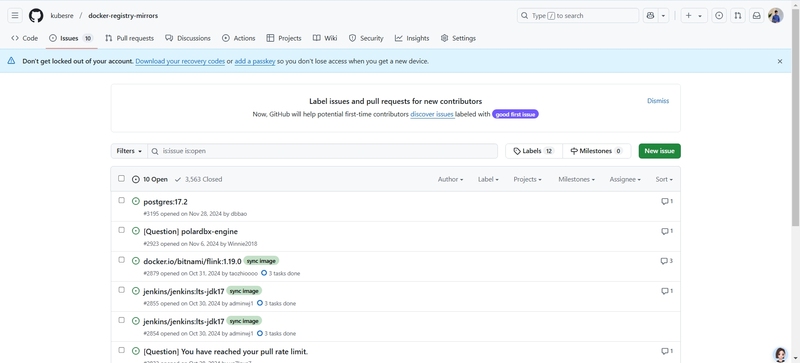The width and height of the screenshot is (800, 363).
Task: Open the pull rate limit question issue
Action: [226, 352]
